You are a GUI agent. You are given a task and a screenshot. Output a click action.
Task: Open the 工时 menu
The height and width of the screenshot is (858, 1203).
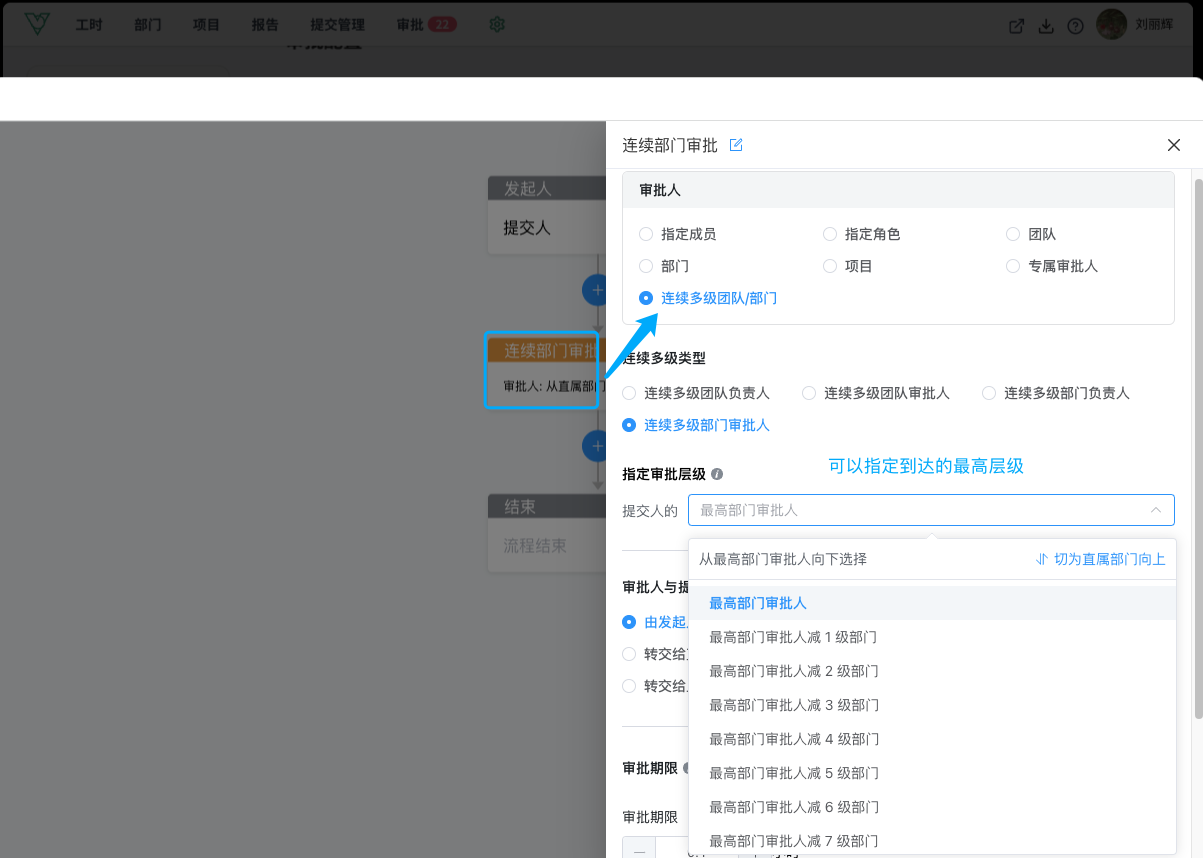89,25
